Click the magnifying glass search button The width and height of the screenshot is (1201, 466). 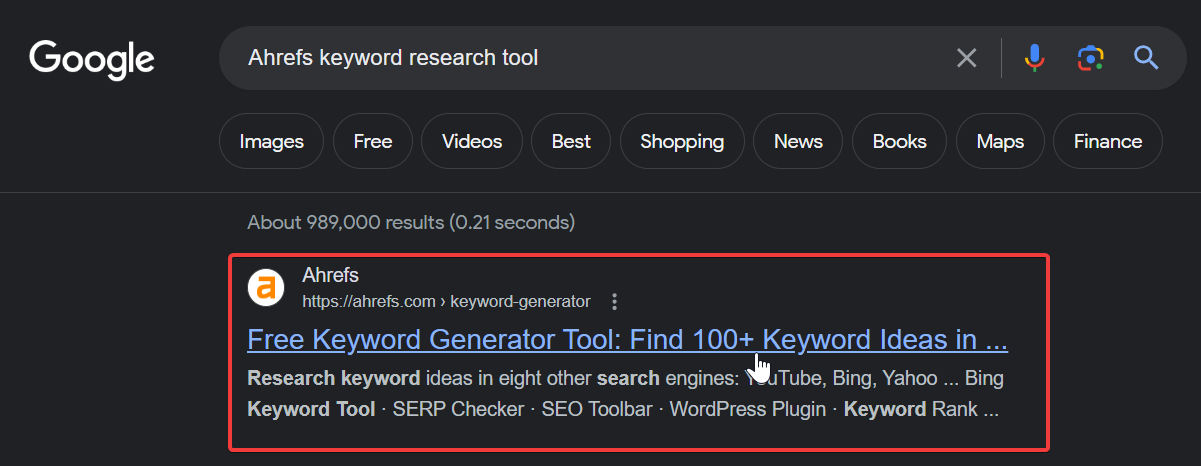[x=1146, y=58]
